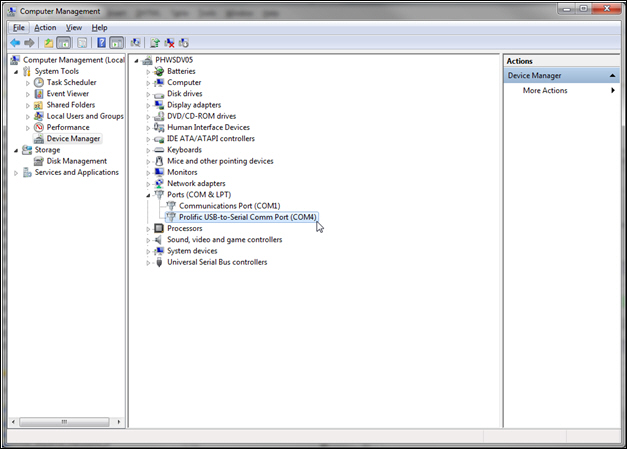Click the Help question mark toolbar icon

tap(101, 43)
